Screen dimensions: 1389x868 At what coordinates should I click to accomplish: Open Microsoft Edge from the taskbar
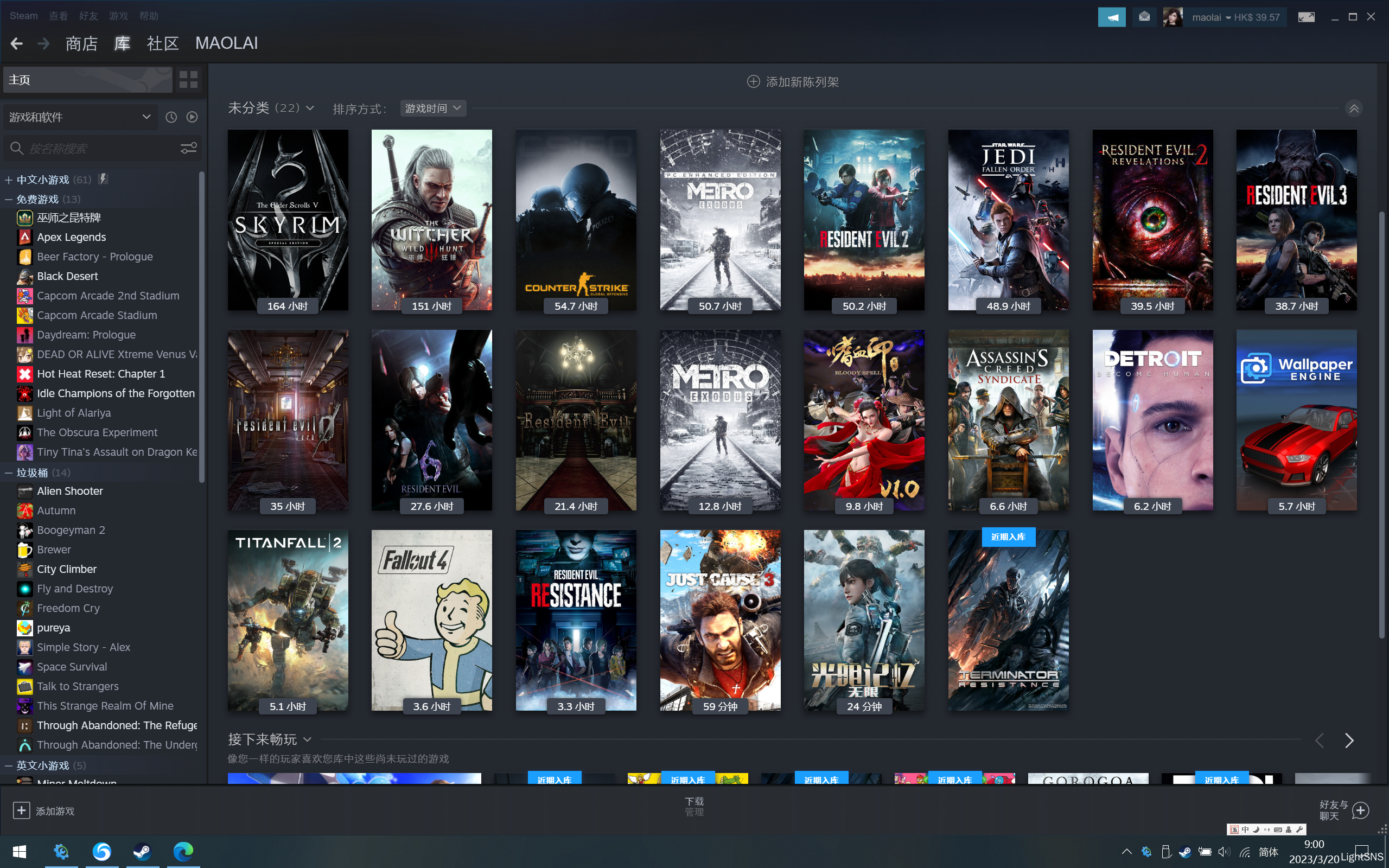(x=183, y=851)
